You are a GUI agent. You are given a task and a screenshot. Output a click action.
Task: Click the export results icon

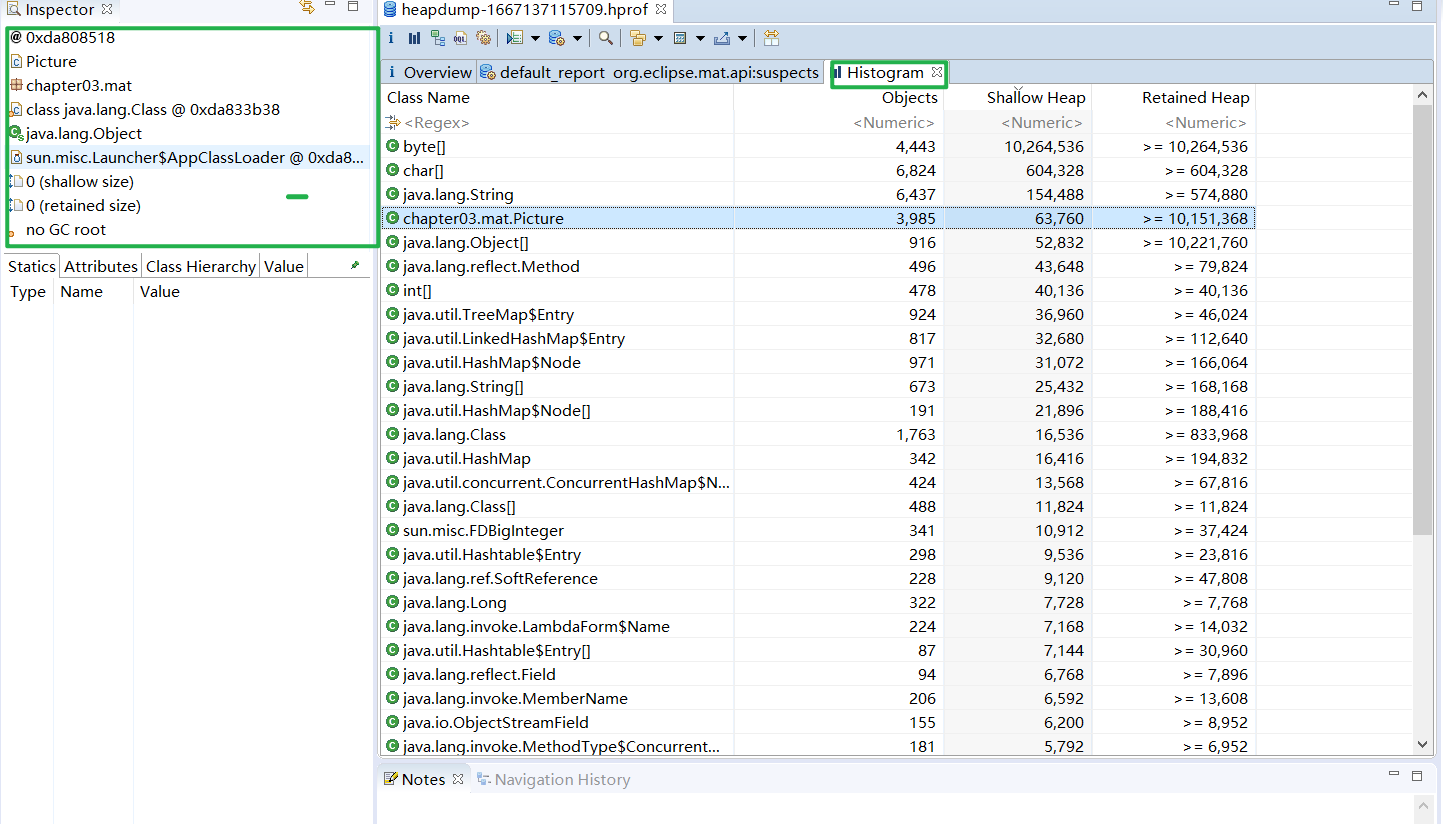click(x=722, y=38)
